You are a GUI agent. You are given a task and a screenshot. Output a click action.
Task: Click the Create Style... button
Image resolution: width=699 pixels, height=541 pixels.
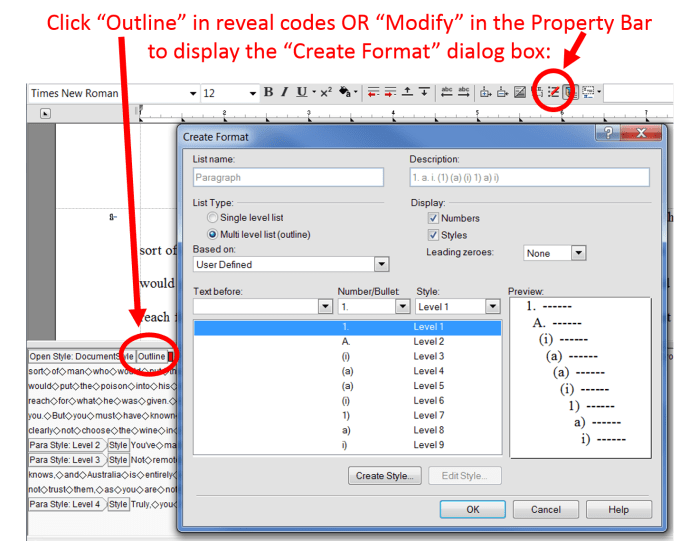coord(385,476)
